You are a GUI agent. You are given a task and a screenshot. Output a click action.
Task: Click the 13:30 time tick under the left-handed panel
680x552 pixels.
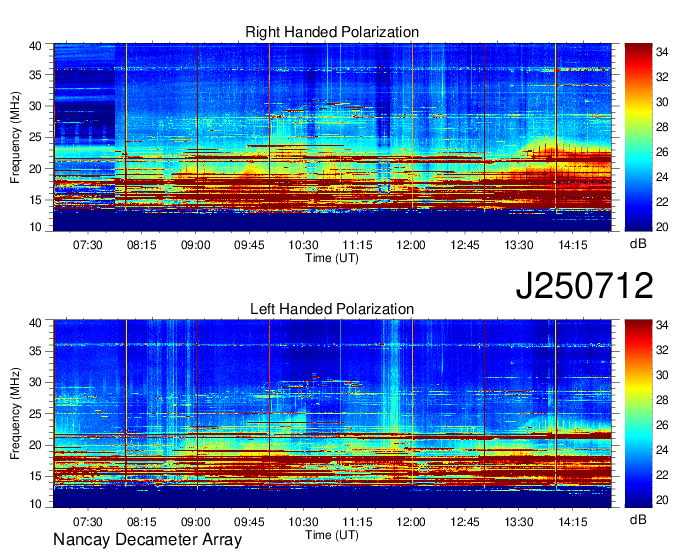point(519,522)
